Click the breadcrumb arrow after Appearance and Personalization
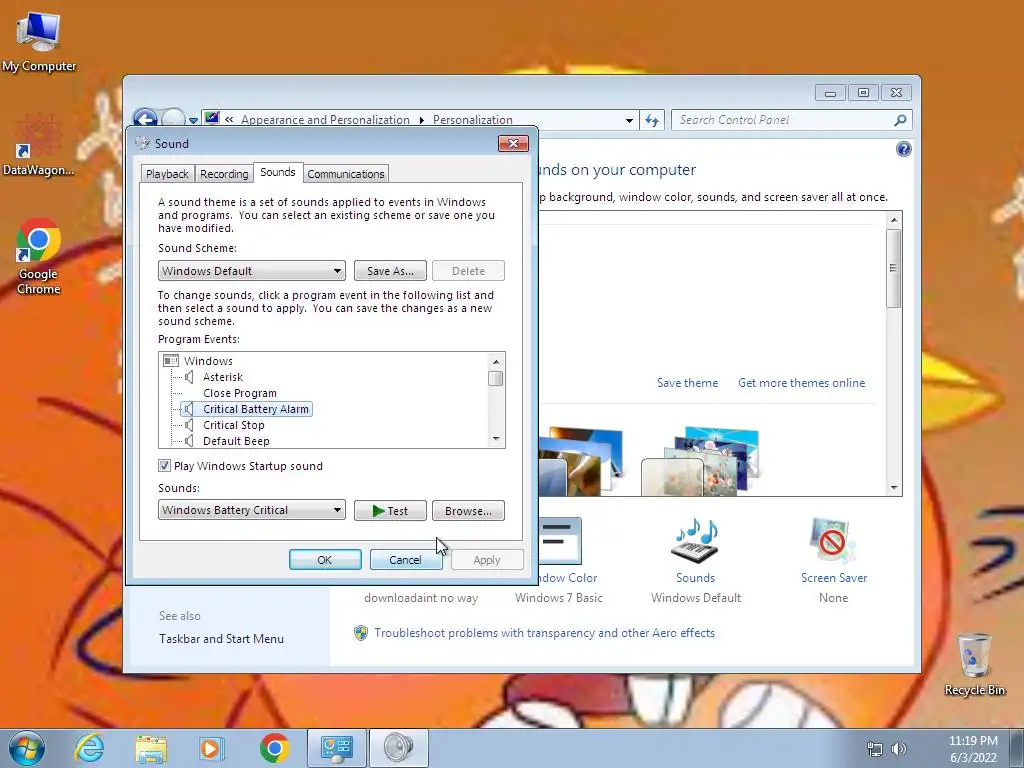The height and width of the screenshot is (768, 1024). pyautogui.click(x=422, y=120)
